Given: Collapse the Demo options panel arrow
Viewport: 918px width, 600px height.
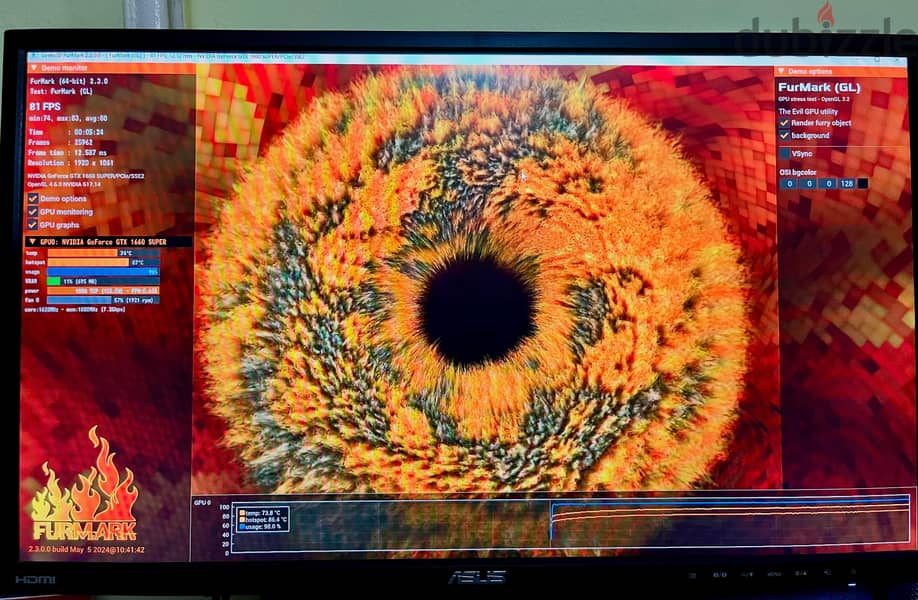Looking at the screenshot, I should click(x=780, y=71).
